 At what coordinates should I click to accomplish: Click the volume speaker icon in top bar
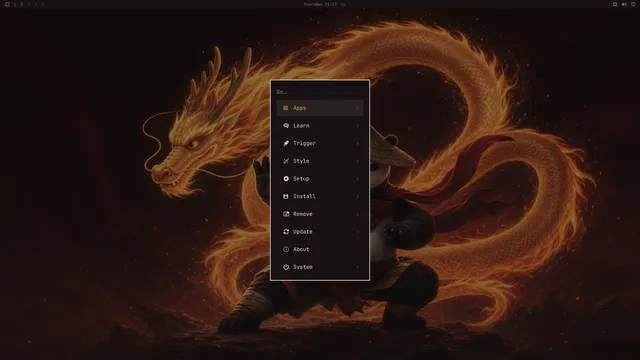[x=624, y=4]
